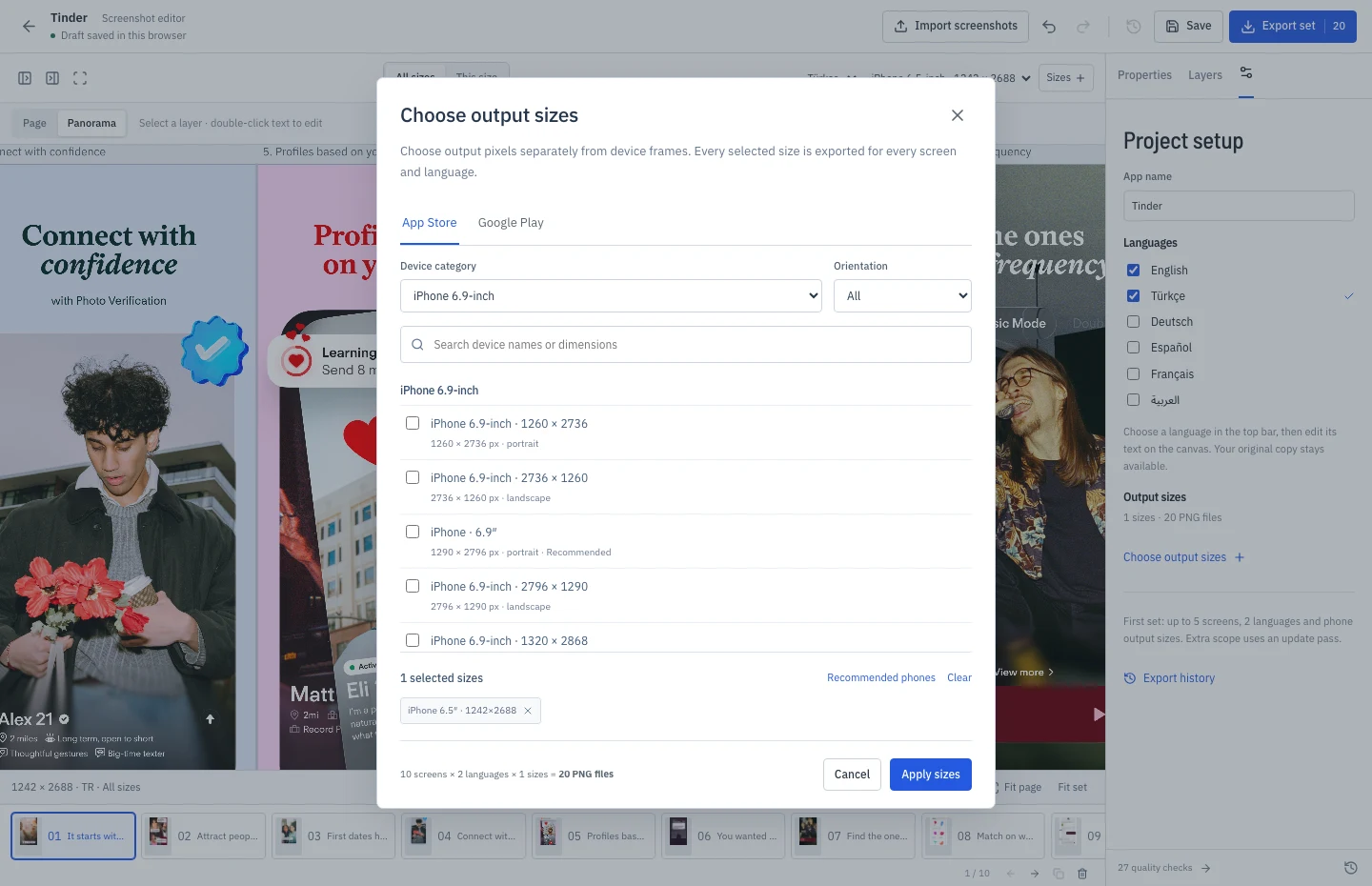1372x886 pixels.
Task: Click the Apply sizes button
Action: pyautogui.click(x=931, y=775)
